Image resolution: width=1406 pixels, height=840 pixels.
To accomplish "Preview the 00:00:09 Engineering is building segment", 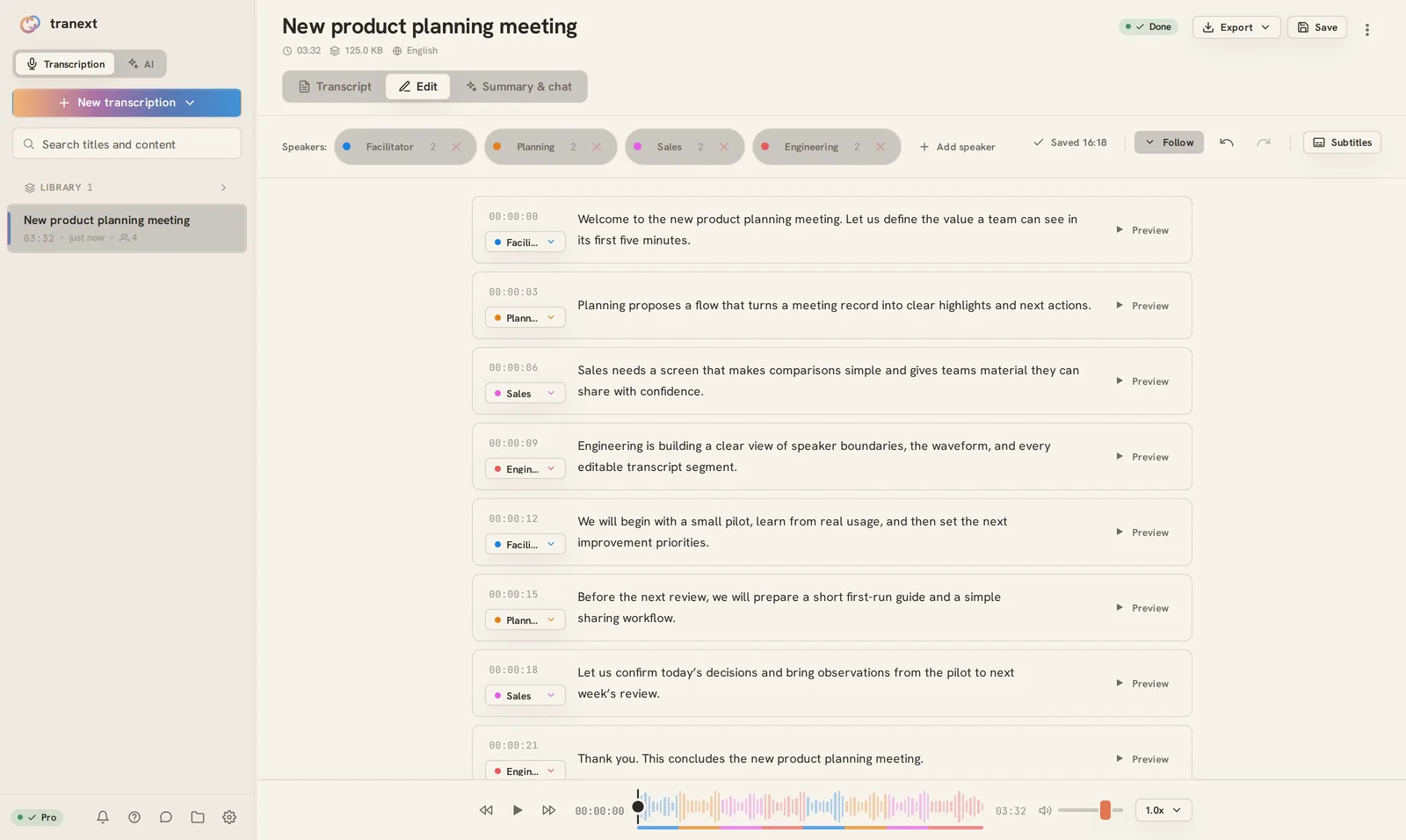I will (1142, 457).
